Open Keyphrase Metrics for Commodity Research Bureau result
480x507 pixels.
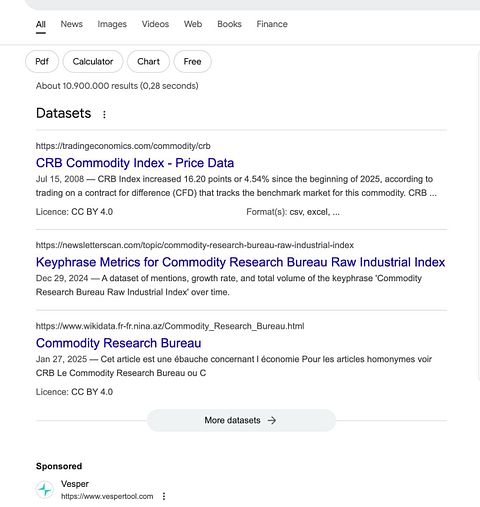pos(240,262)
